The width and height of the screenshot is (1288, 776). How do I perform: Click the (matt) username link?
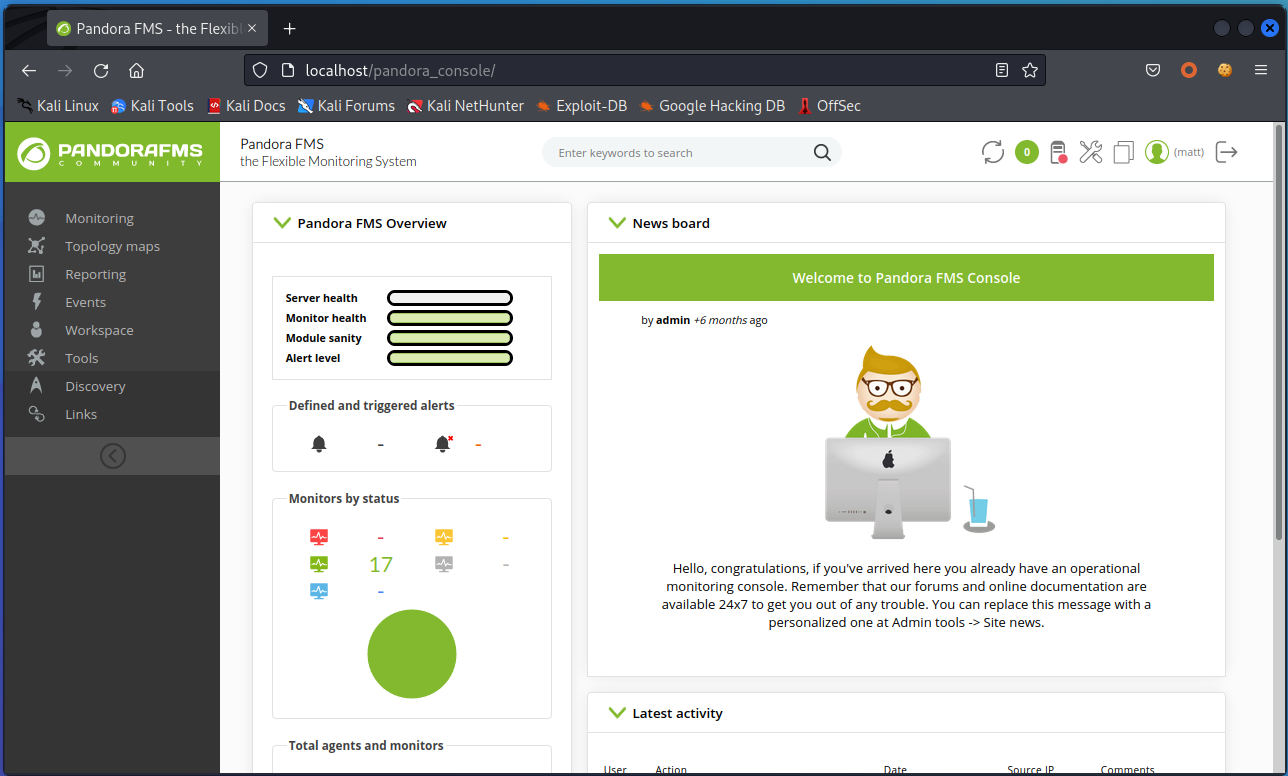click(1189, 152)
